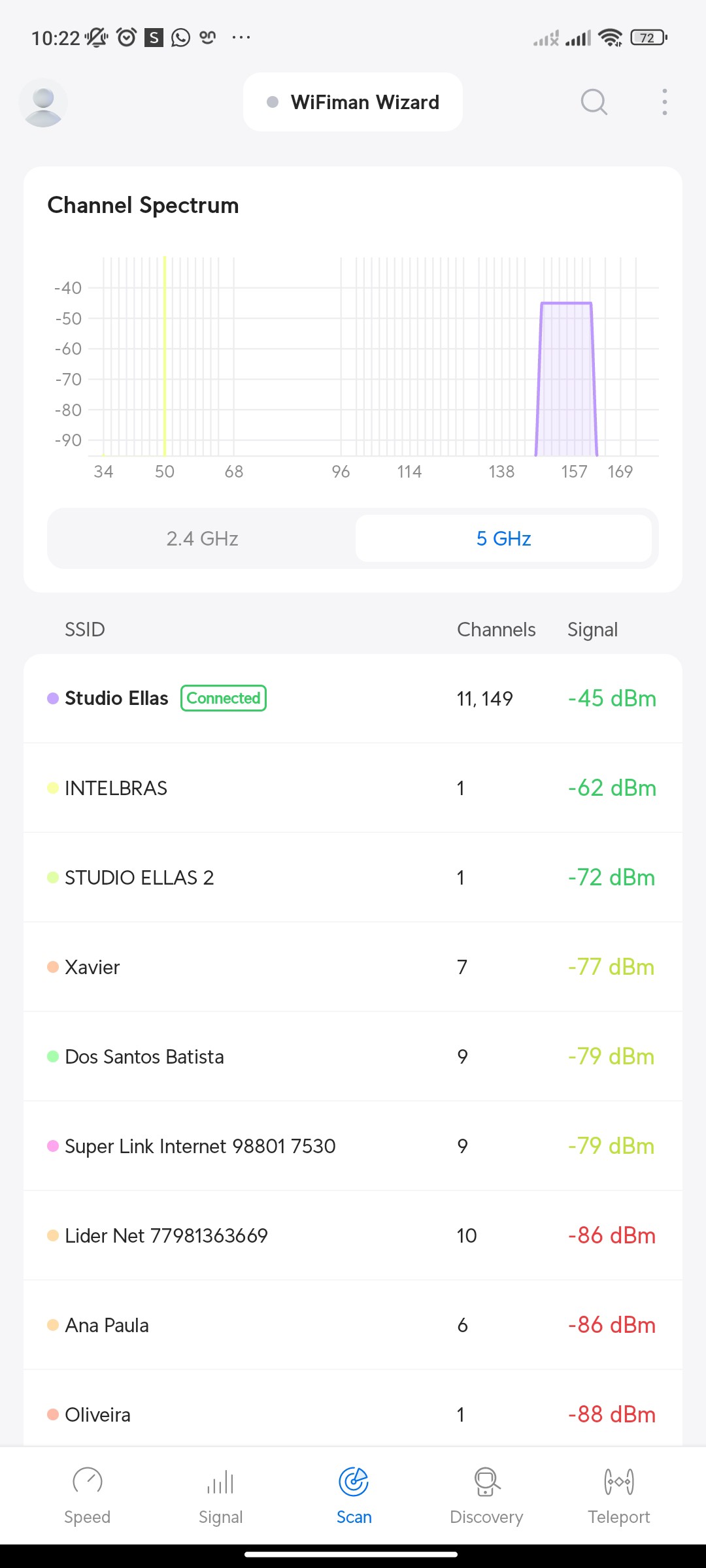Tap the green Connected badge

click(224, 698)
